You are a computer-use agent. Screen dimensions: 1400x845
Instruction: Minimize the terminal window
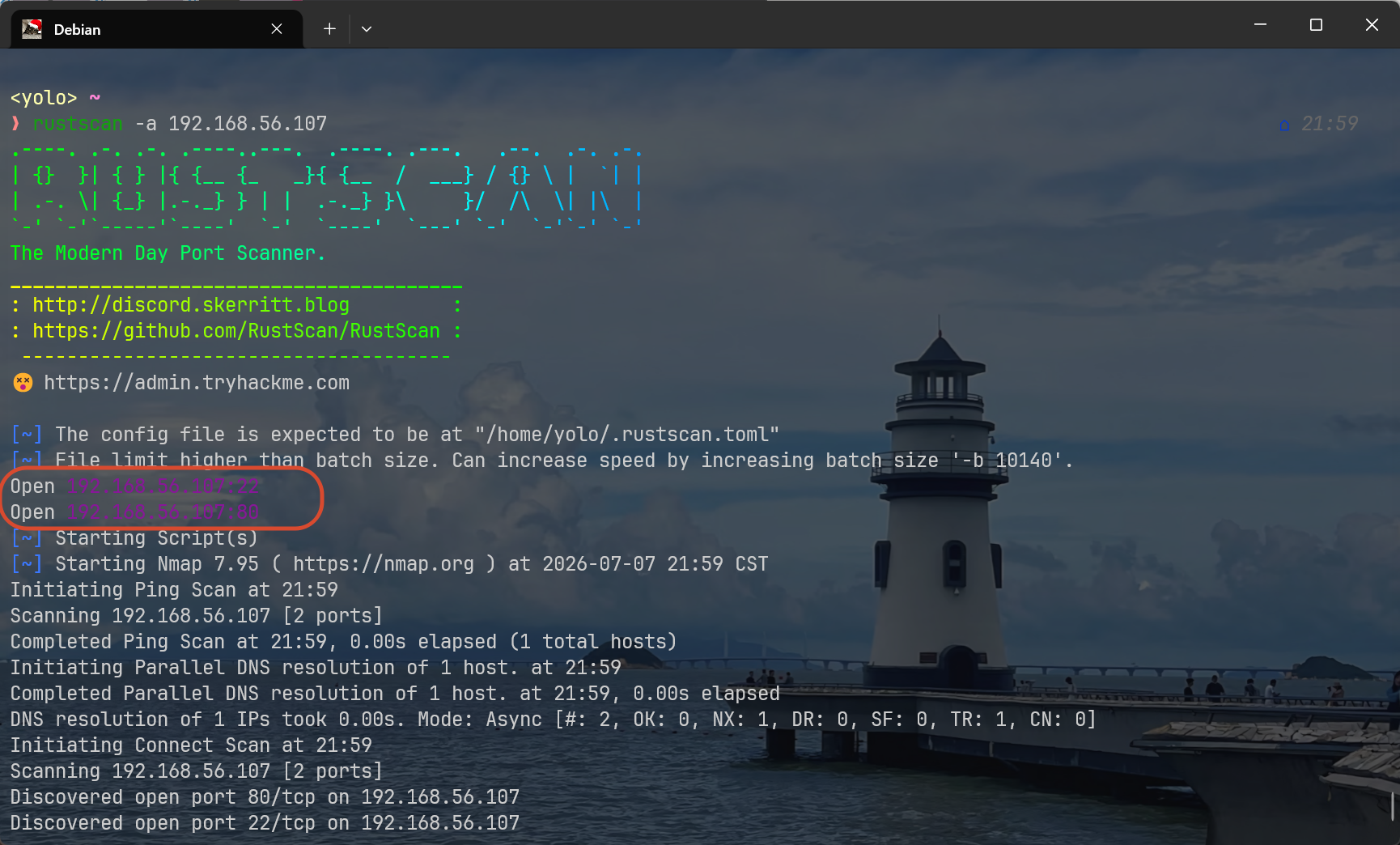coord(1260,25)
